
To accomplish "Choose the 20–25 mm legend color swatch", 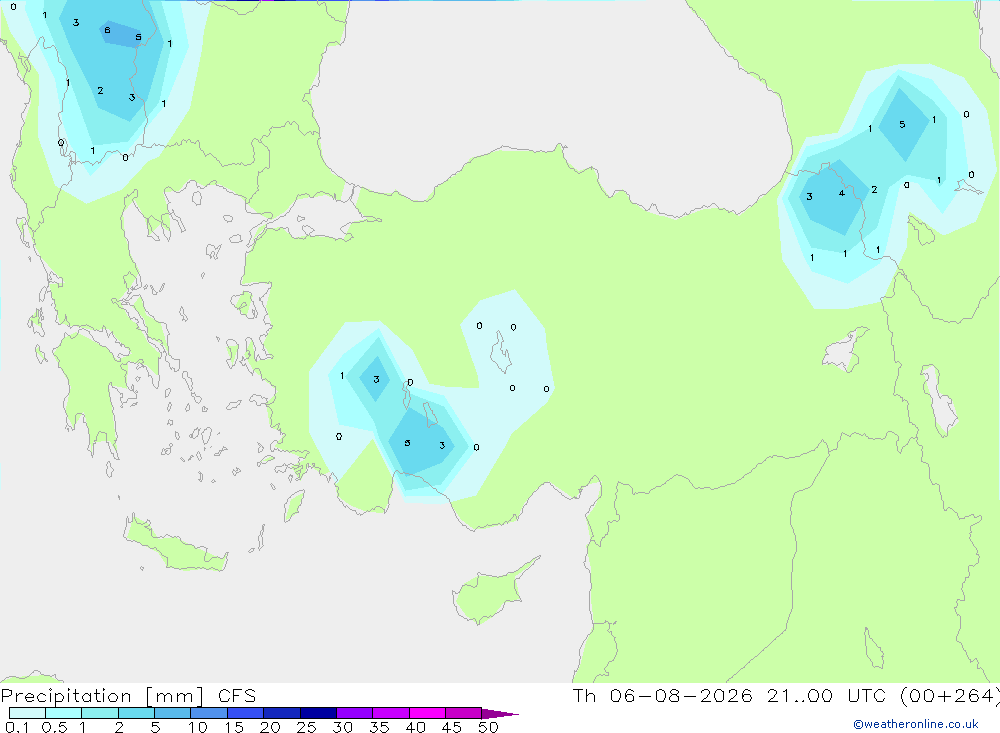I will pyautogui.click(x=282, y=713).
